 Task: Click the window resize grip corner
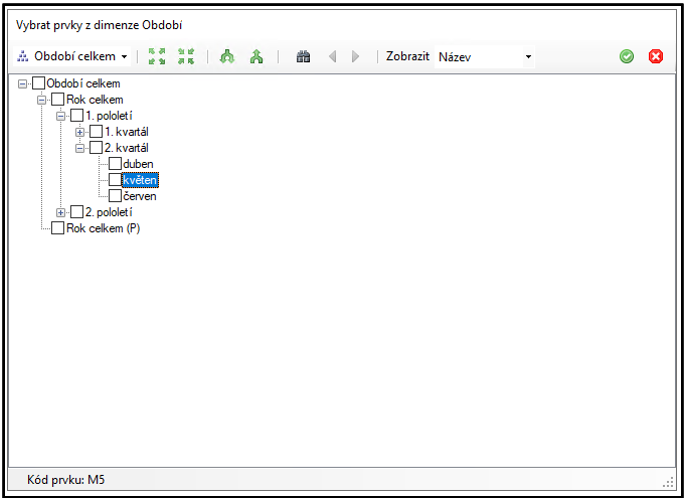click(x=668, y=483)
